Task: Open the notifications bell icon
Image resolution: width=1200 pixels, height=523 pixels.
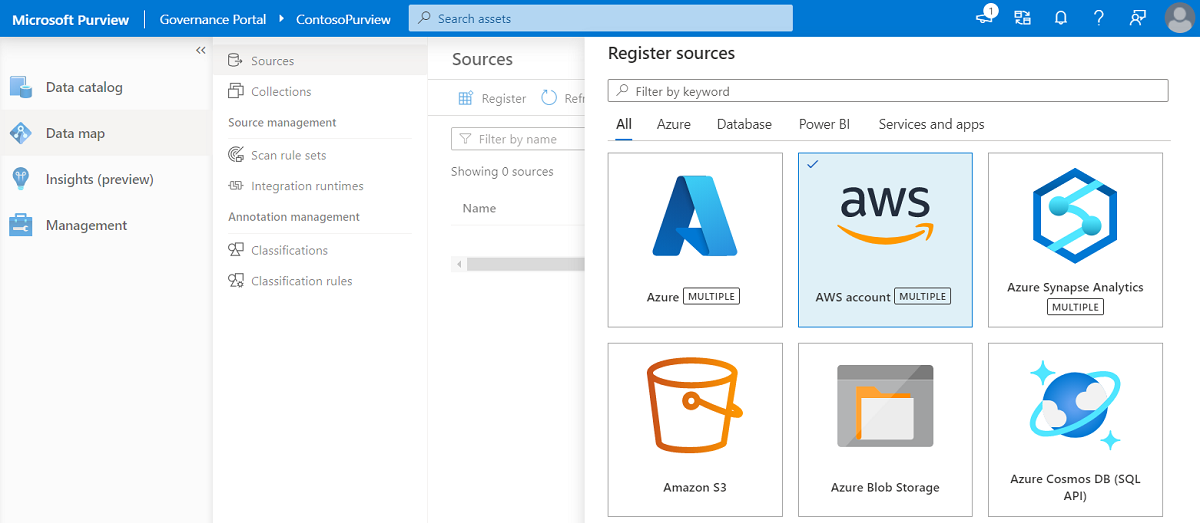Action: point(1061,18)
